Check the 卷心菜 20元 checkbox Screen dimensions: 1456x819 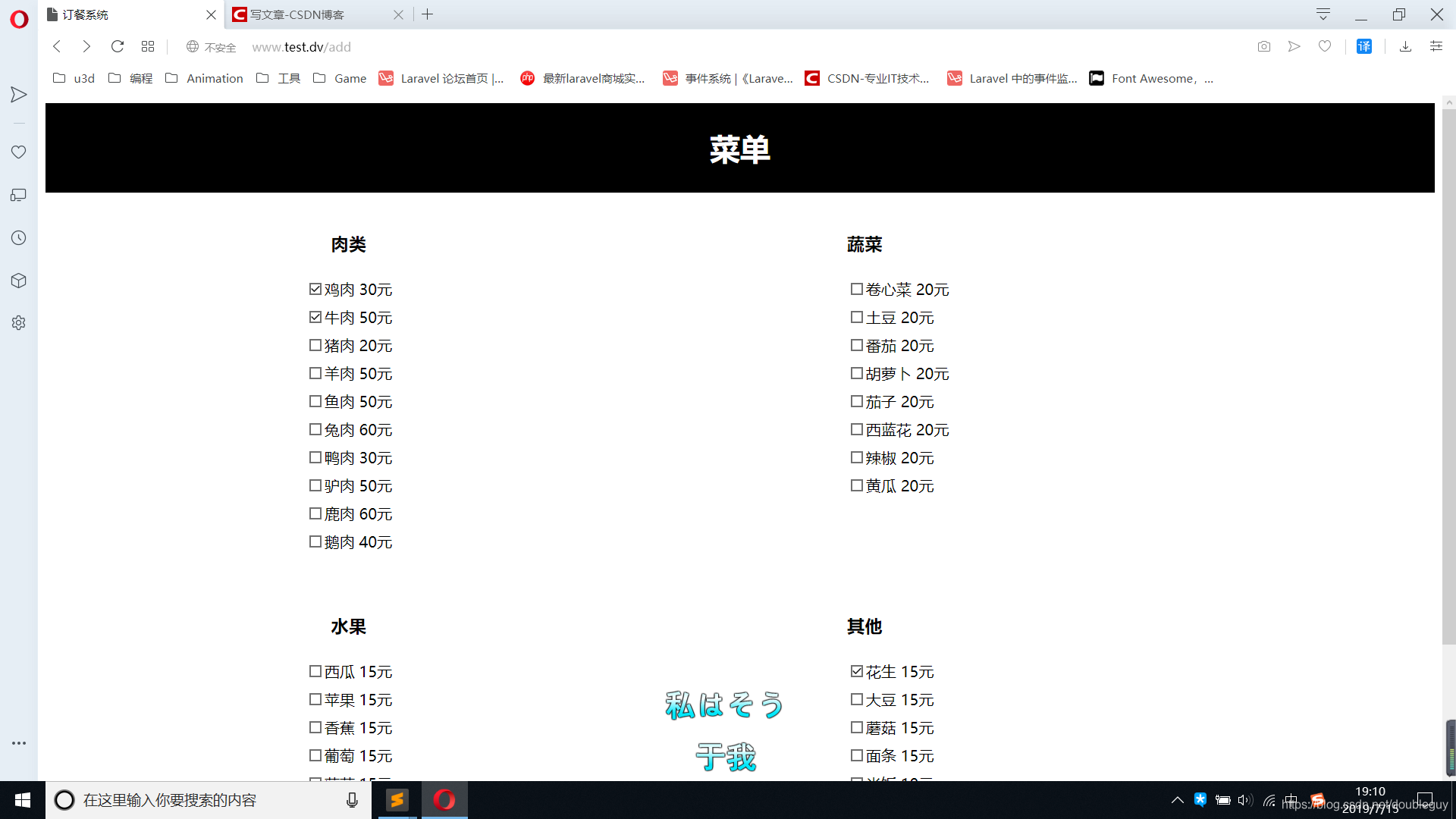click(x=857, y=289)
